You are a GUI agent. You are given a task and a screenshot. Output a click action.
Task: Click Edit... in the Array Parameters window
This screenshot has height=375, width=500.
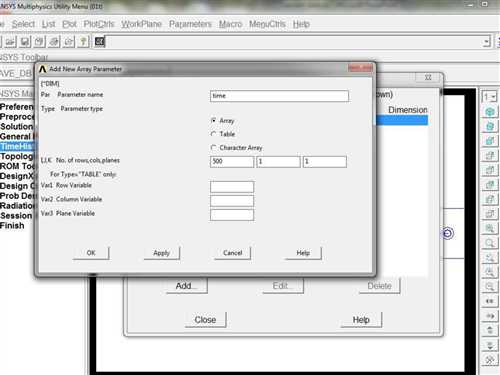pyautogui.click(x=283, y=286)
